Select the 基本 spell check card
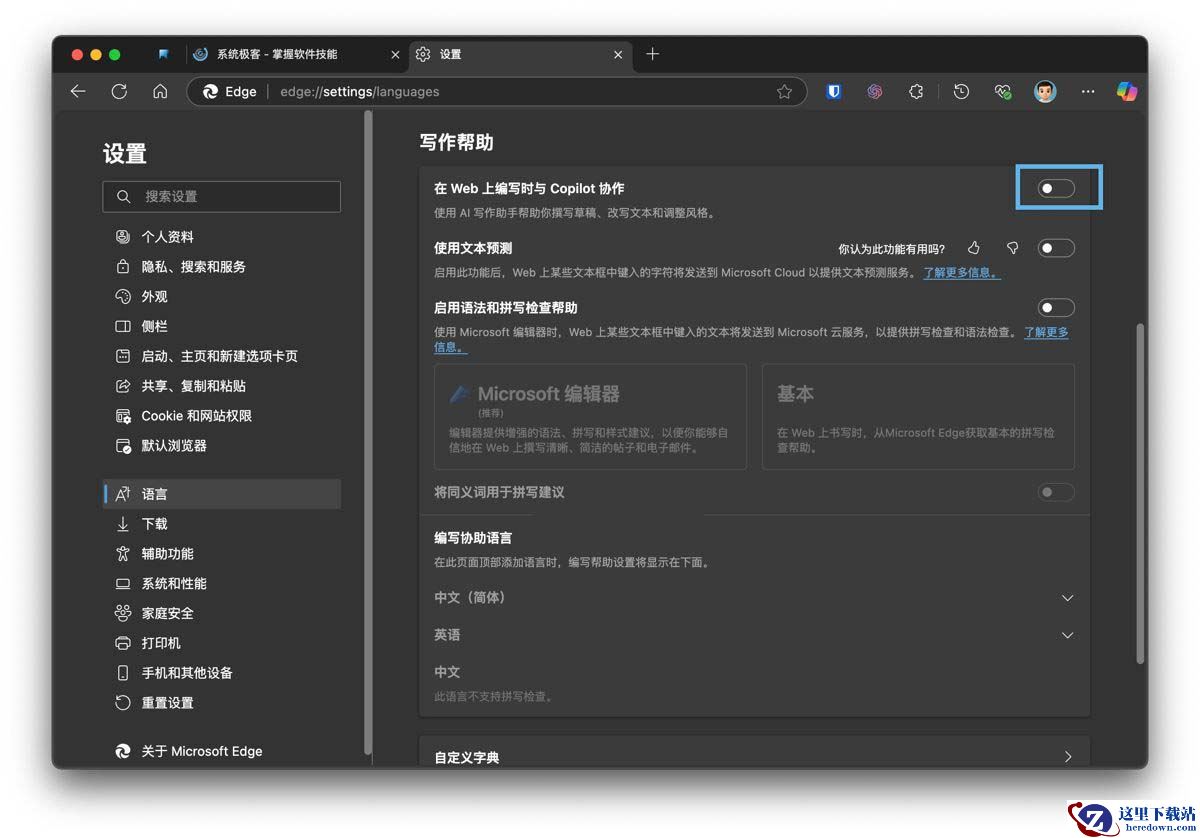The image size is (1200, 838). coord(918,417)
